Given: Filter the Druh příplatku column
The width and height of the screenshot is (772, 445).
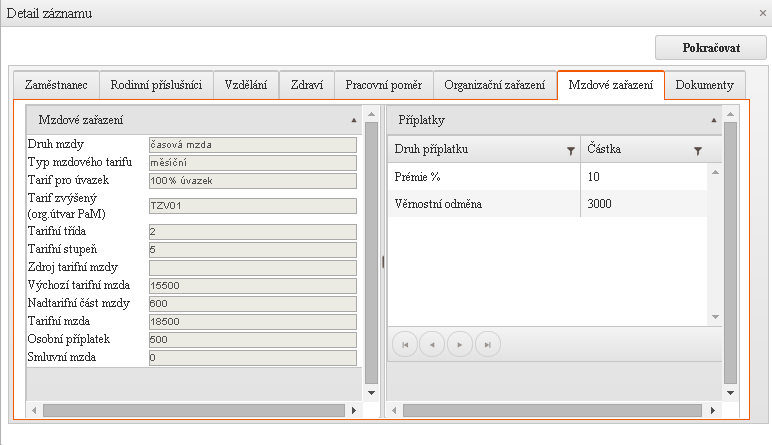Looking at the screenshot, I should point(570,150).
